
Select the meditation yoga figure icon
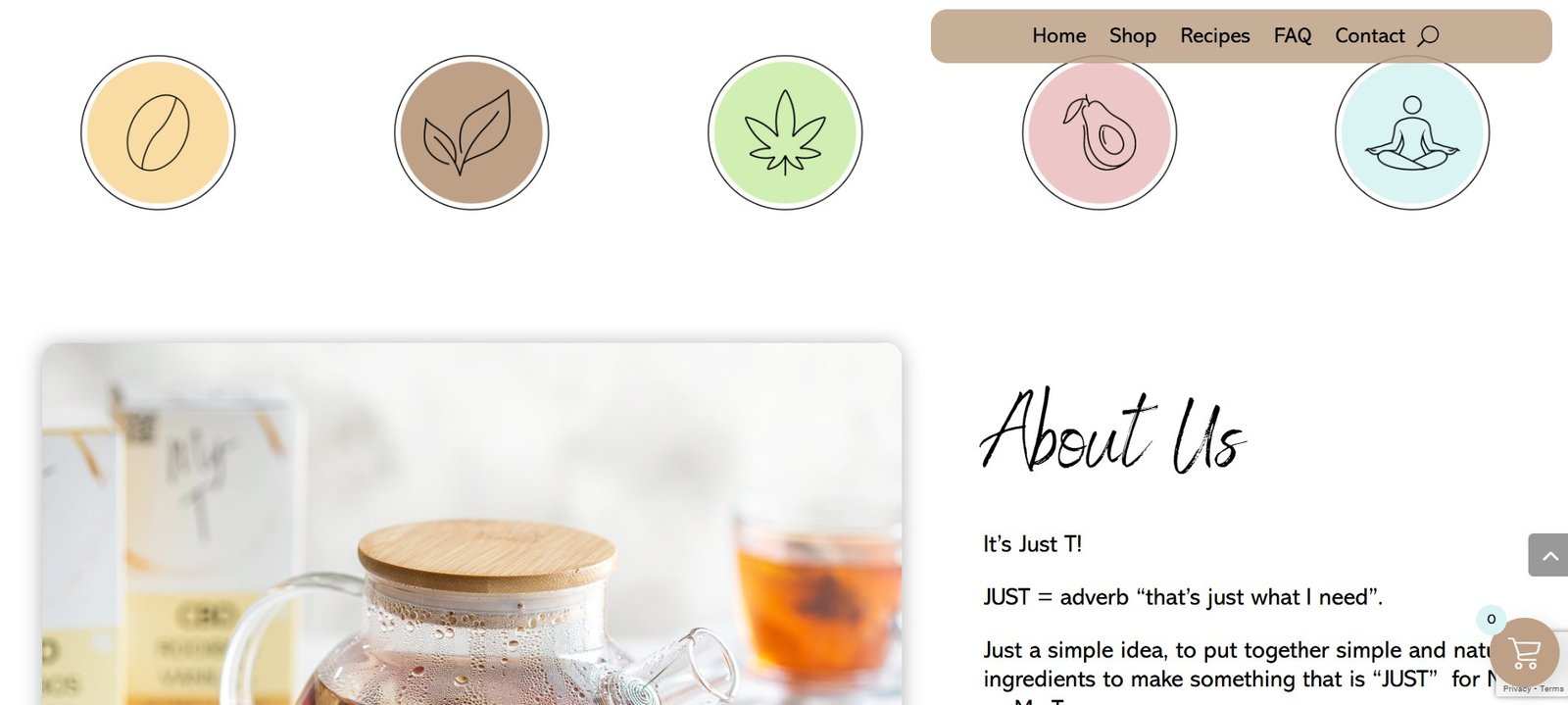(x=1412, y=132)
